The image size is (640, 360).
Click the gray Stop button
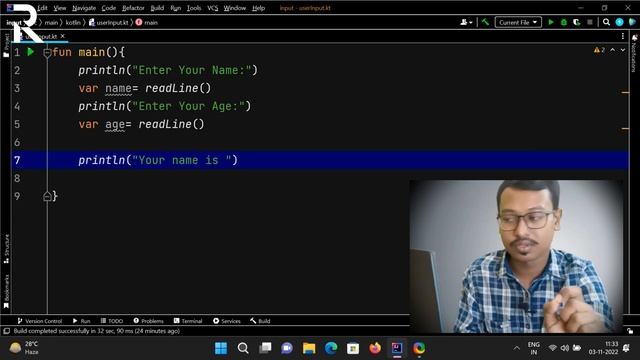coord(589,22)
